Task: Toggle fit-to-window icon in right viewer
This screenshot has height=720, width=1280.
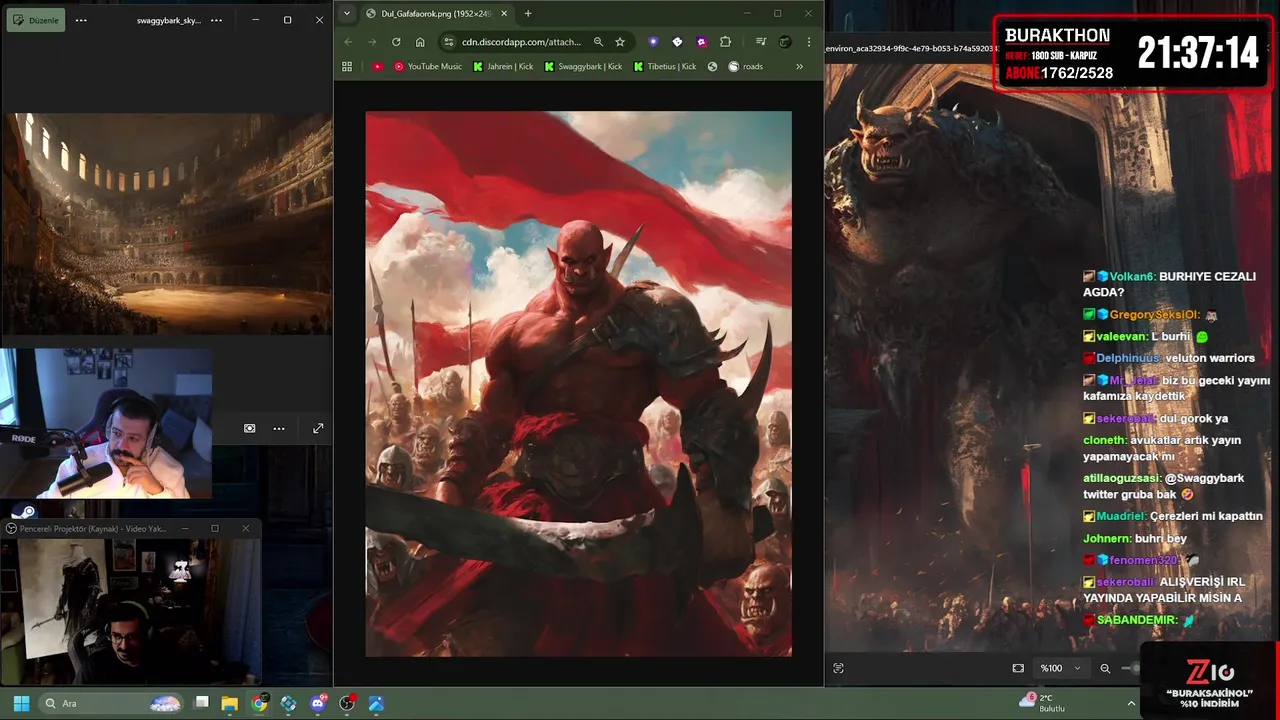Action: coord(1018,668)
